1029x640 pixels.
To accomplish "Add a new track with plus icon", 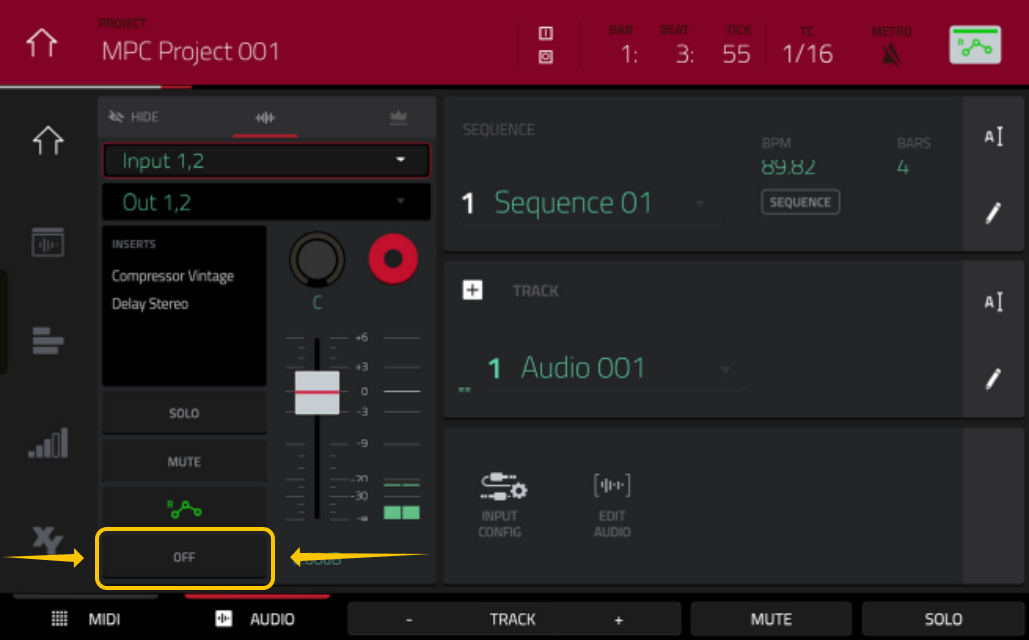I will (472, 290).
